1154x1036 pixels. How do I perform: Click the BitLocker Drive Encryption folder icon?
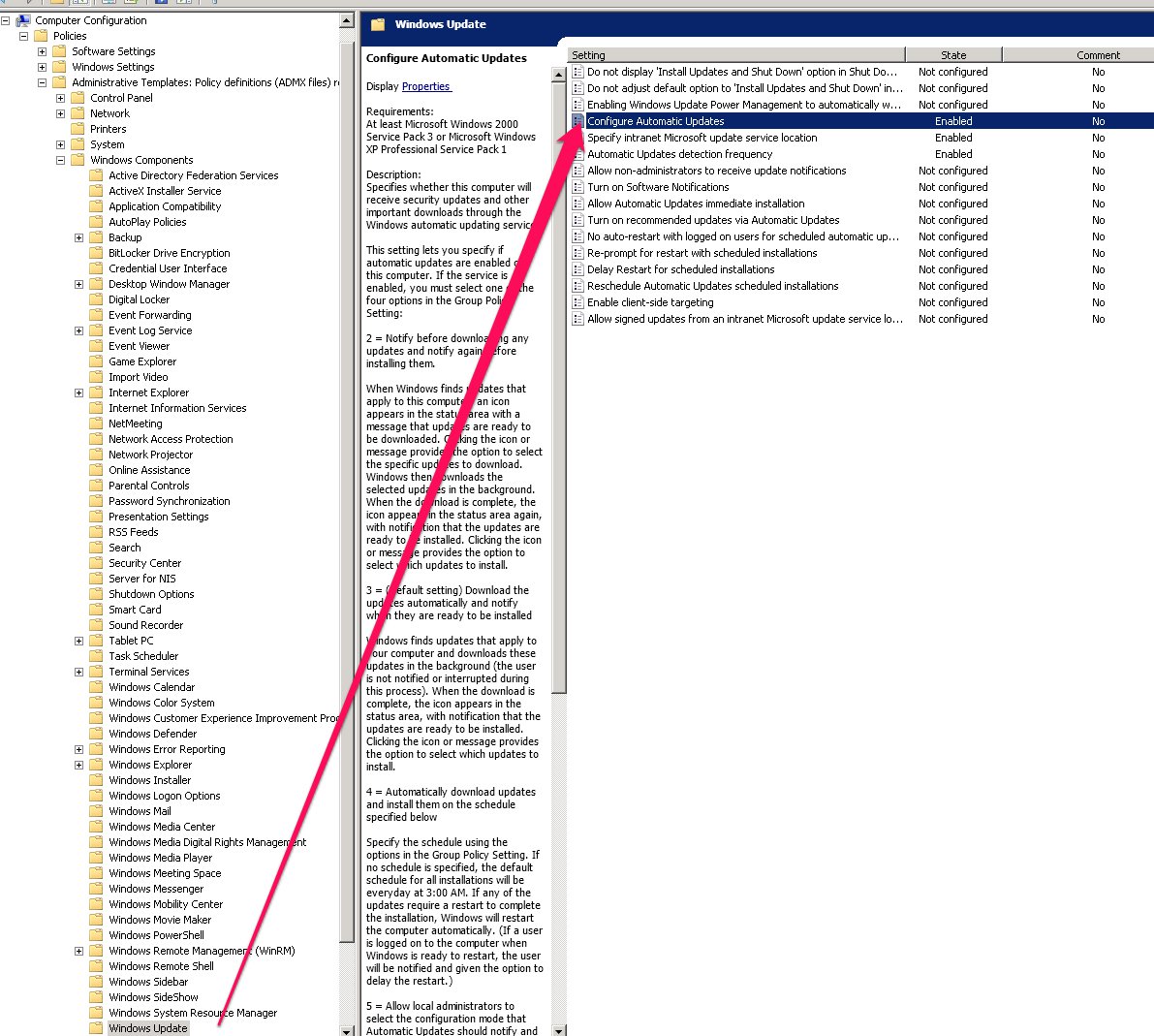[97, 253]
